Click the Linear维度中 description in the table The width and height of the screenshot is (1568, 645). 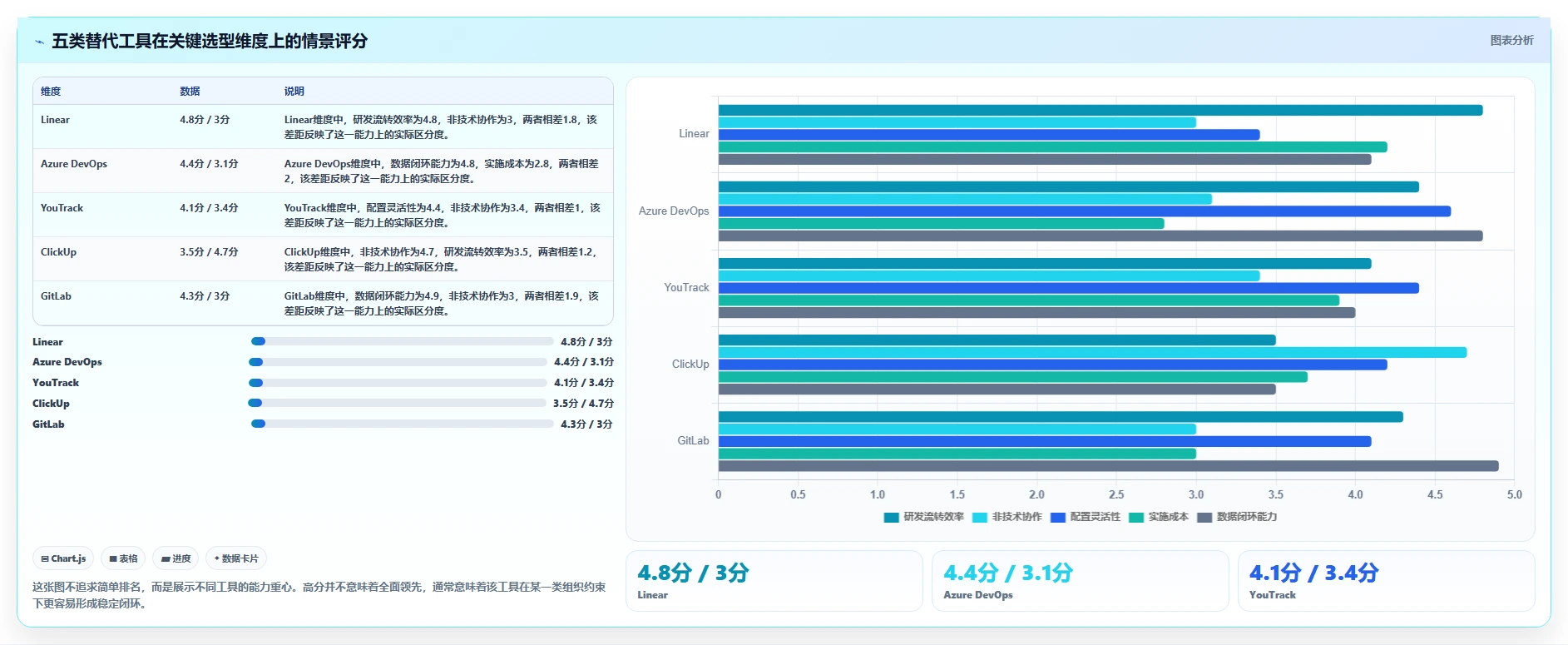click(x=442, y=127)
